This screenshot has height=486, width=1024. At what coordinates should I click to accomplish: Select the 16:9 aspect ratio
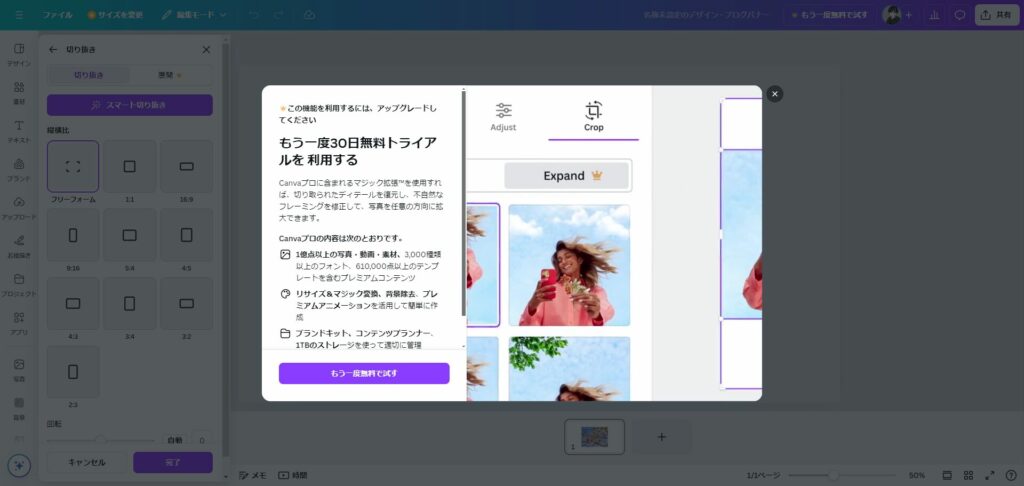pos(187,167)
